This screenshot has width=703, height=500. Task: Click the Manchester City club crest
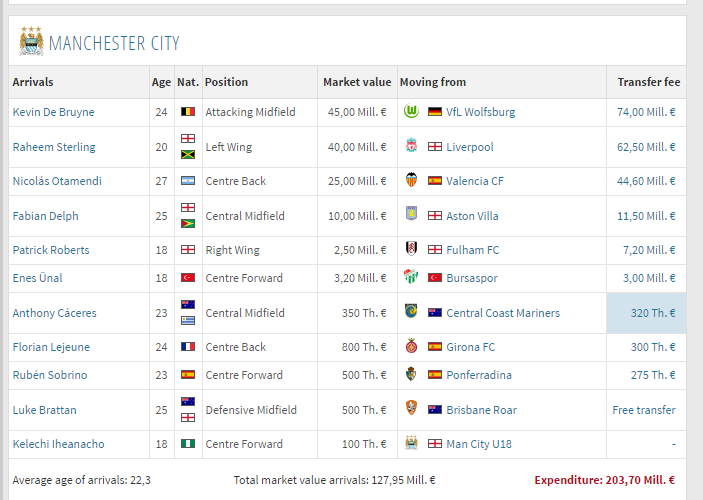point(31,41)
